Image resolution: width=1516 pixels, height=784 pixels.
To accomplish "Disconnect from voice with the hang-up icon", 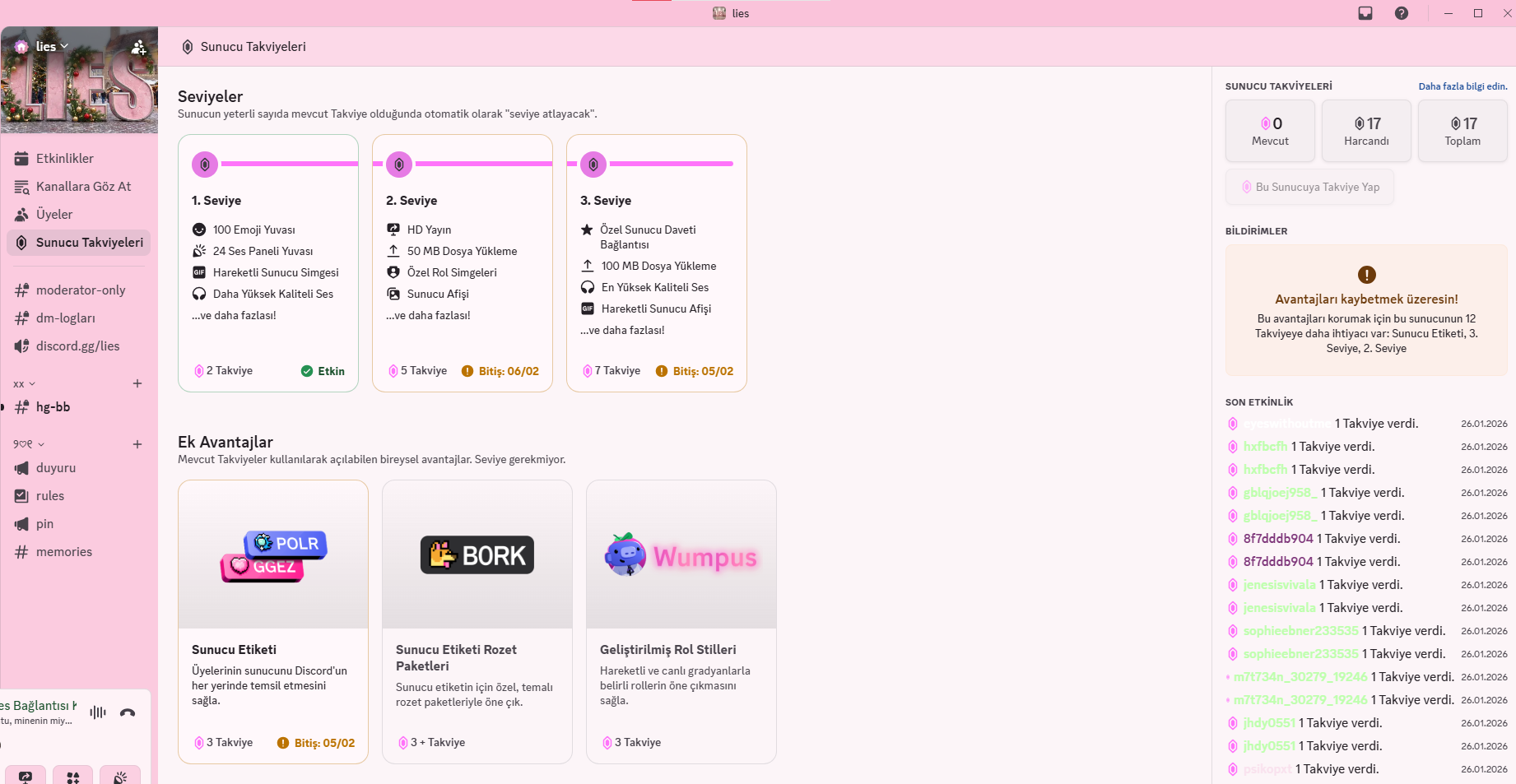I will (x=128, y=712).
